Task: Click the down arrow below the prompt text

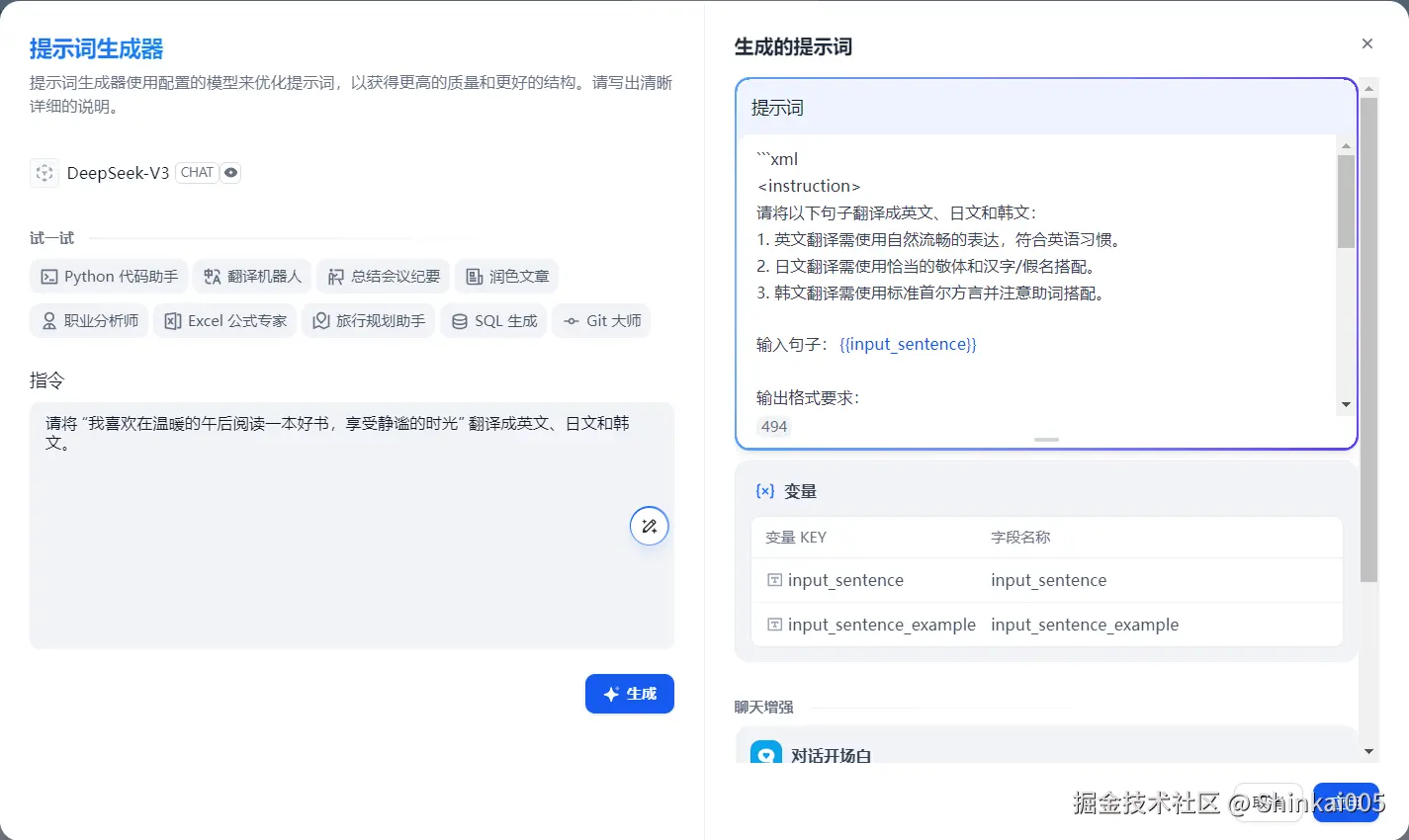Action: pos(1347,403)
